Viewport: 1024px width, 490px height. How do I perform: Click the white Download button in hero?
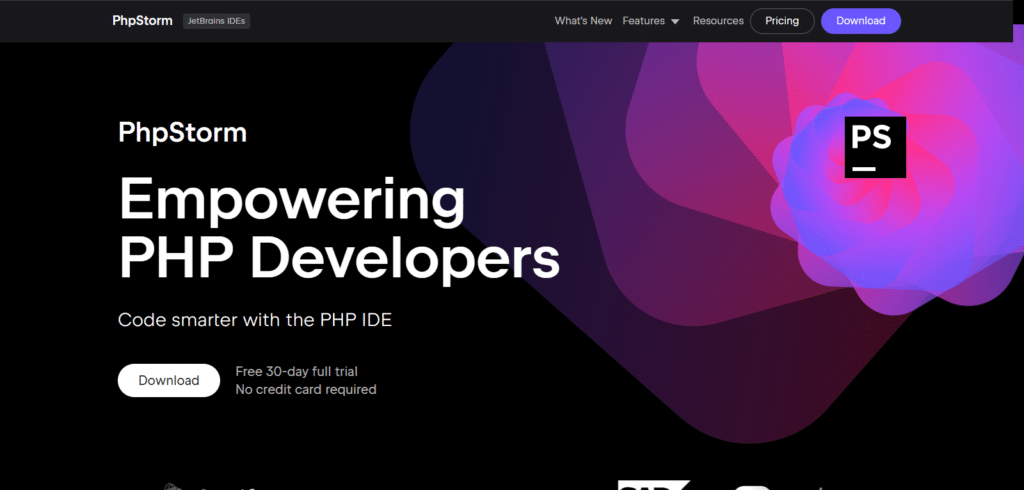pyautogui.click(x=168, y=380)
